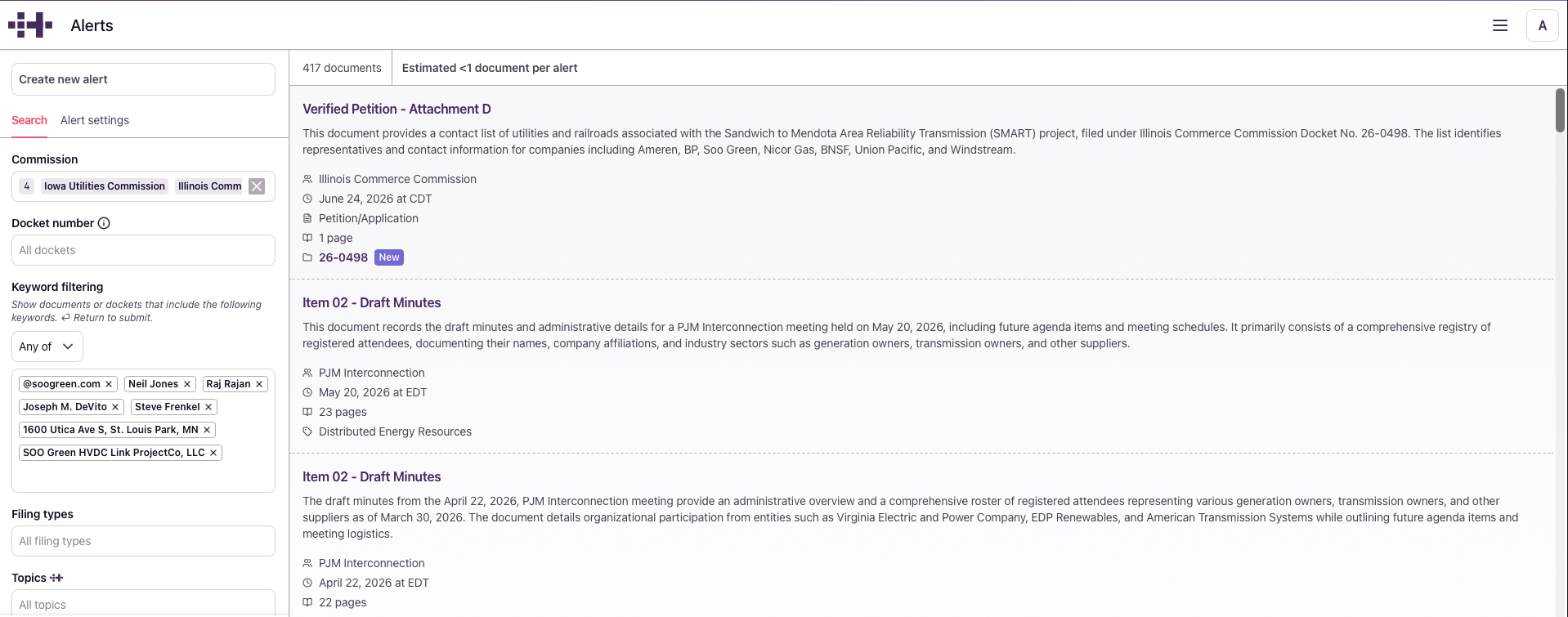This screenshot has height=617, width=1568.
Task: Remove the Neil Jones keyword tag
Action: (187, 384)
